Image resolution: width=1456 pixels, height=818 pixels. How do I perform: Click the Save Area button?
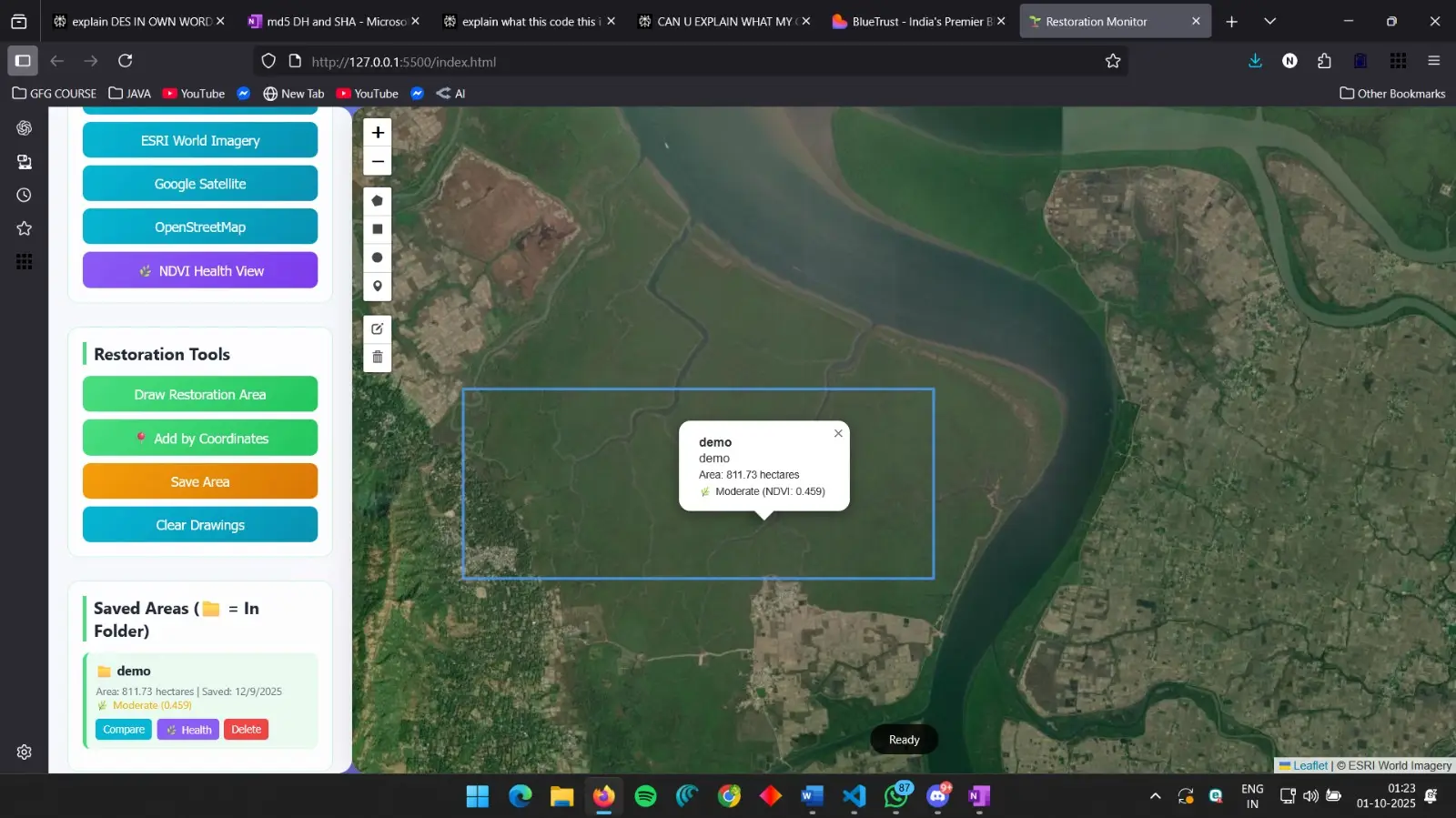[x=200, y=481]
